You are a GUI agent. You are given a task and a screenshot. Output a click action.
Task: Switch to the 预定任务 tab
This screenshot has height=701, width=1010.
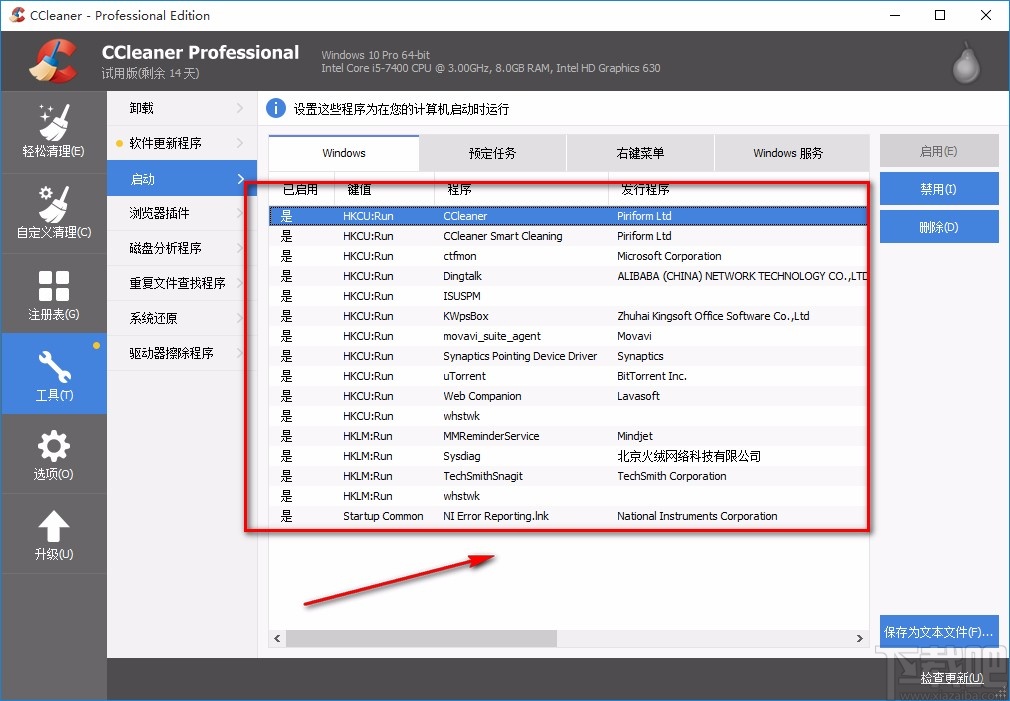tap(491, 152)
